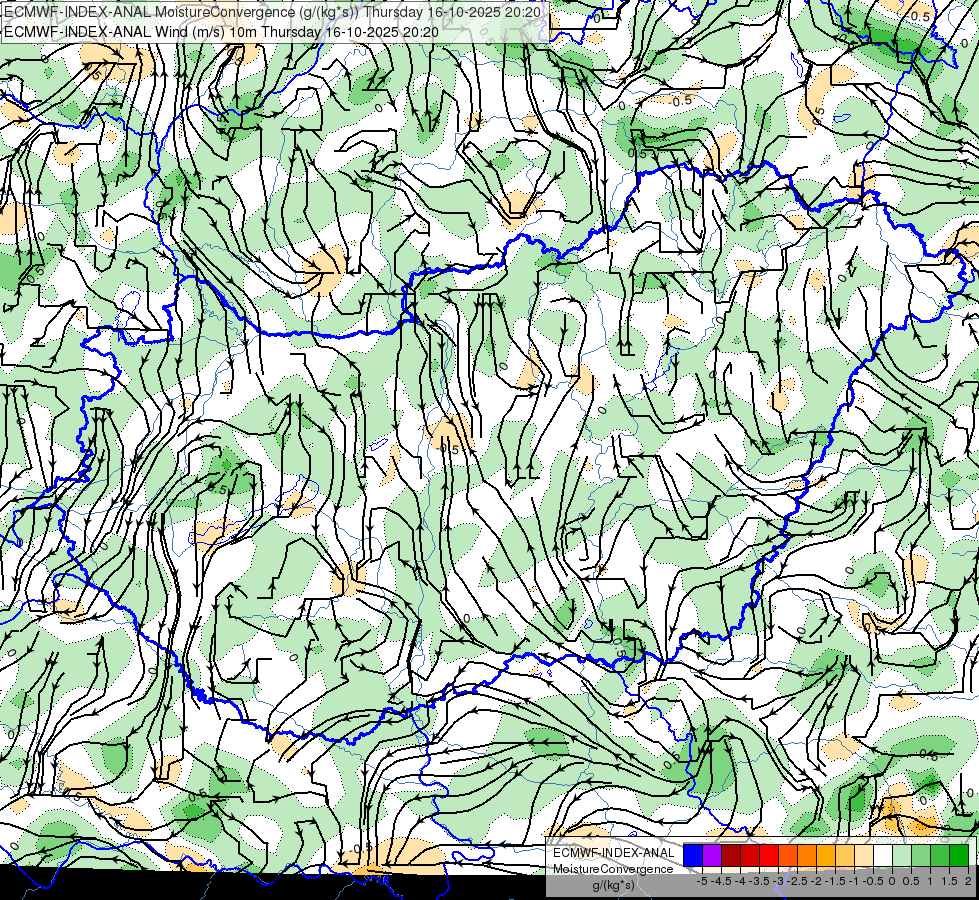Click the "-5" tick label on the legend scale

702,881
